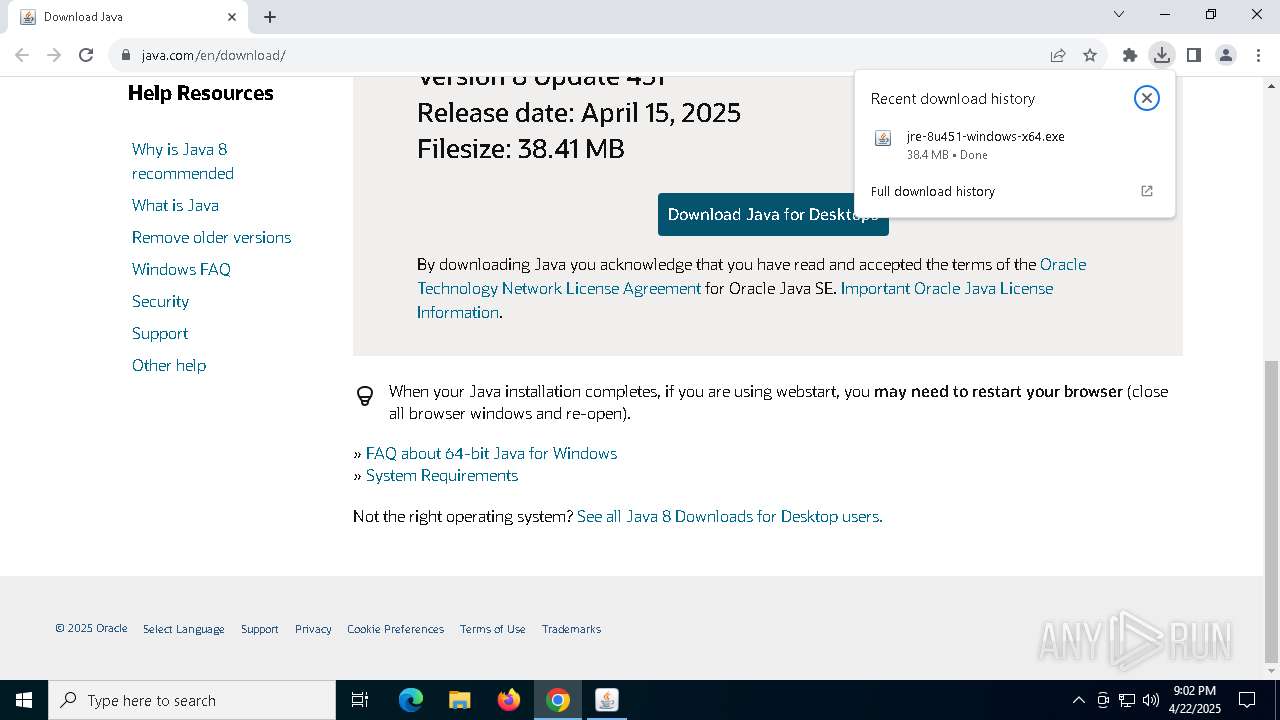
Task: Open the network tray icon
Action: [1127, 700]
